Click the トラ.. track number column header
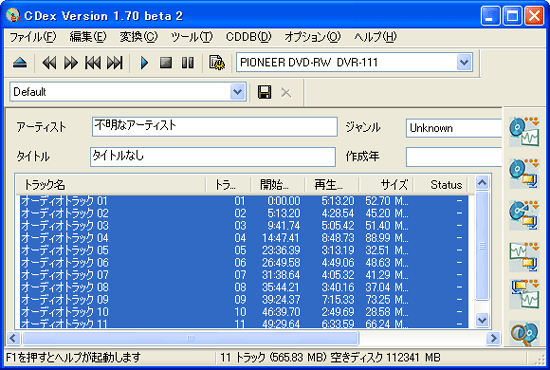 [228, 184]
